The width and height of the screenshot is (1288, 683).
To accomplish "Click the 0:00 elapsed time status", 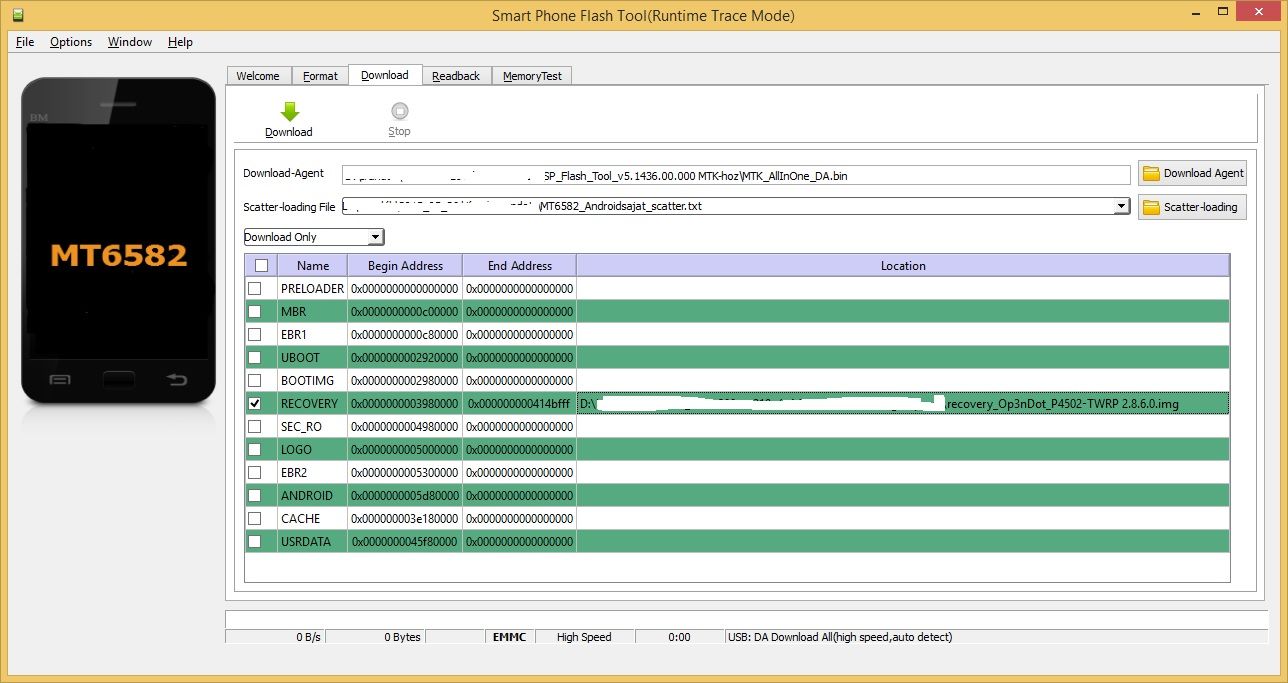I will [x=679, y=637].
